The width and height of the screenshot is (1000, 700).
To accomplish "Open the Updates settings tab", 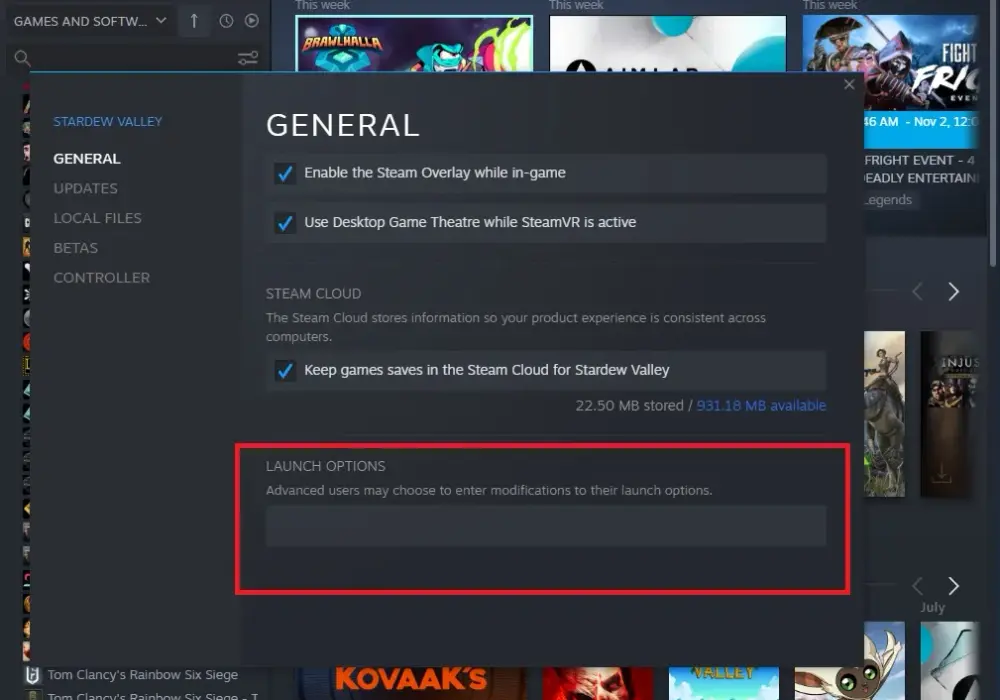I will click(x=85, y=189).
